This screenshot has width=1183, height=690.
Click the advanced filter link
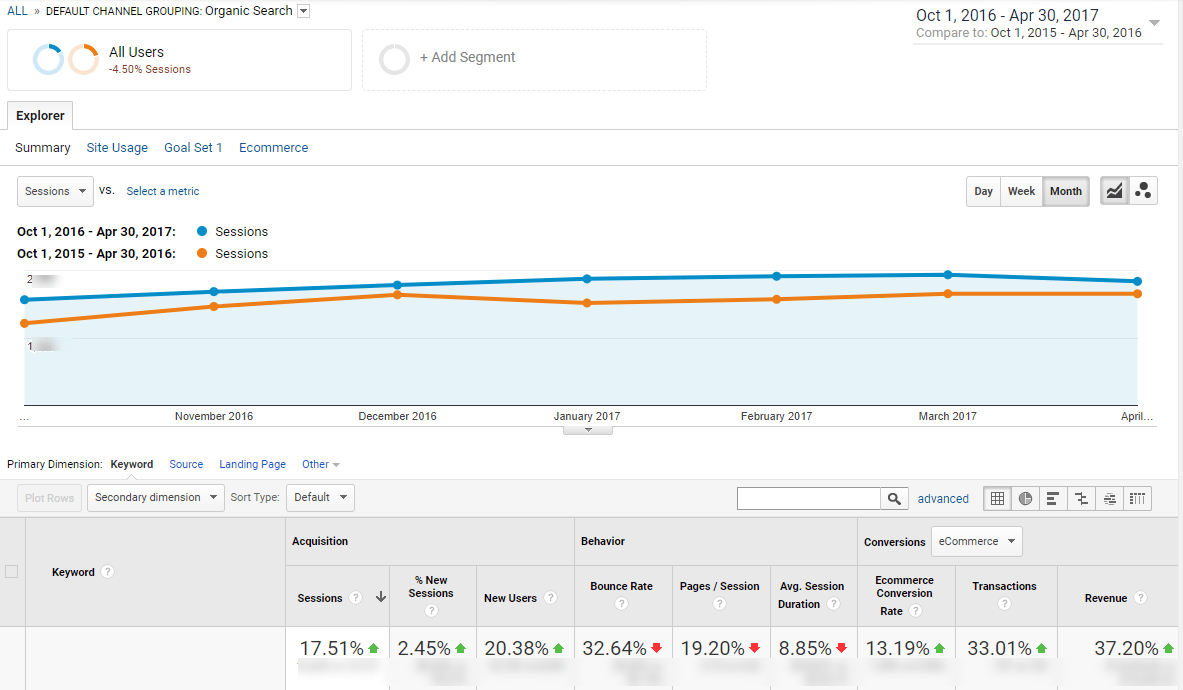(943, 498)
